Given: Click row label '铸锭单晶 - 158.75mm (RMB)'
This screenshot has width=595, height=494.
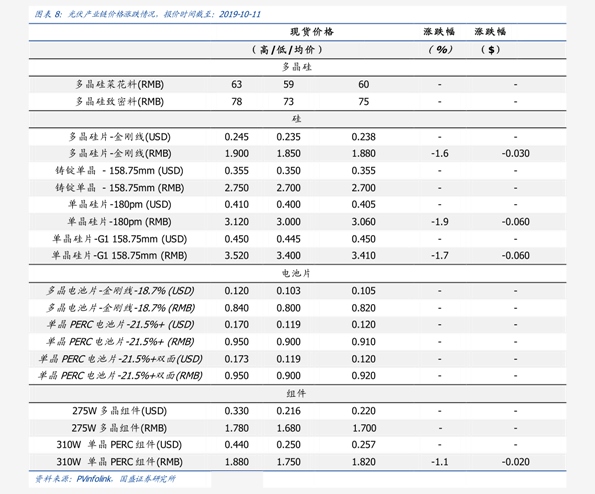Looking at the screenshot, I should coord(120,188).
